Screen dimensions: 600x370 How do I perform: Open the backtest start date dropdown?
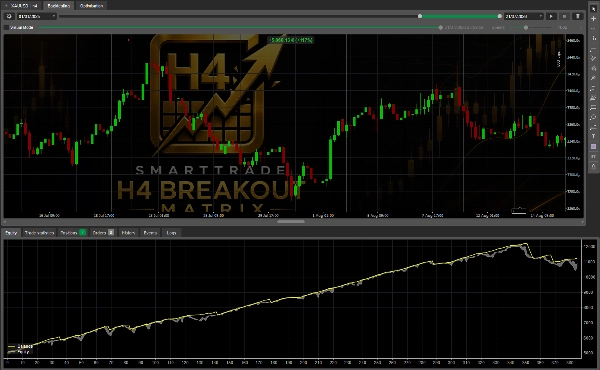[x=37, y=16]
